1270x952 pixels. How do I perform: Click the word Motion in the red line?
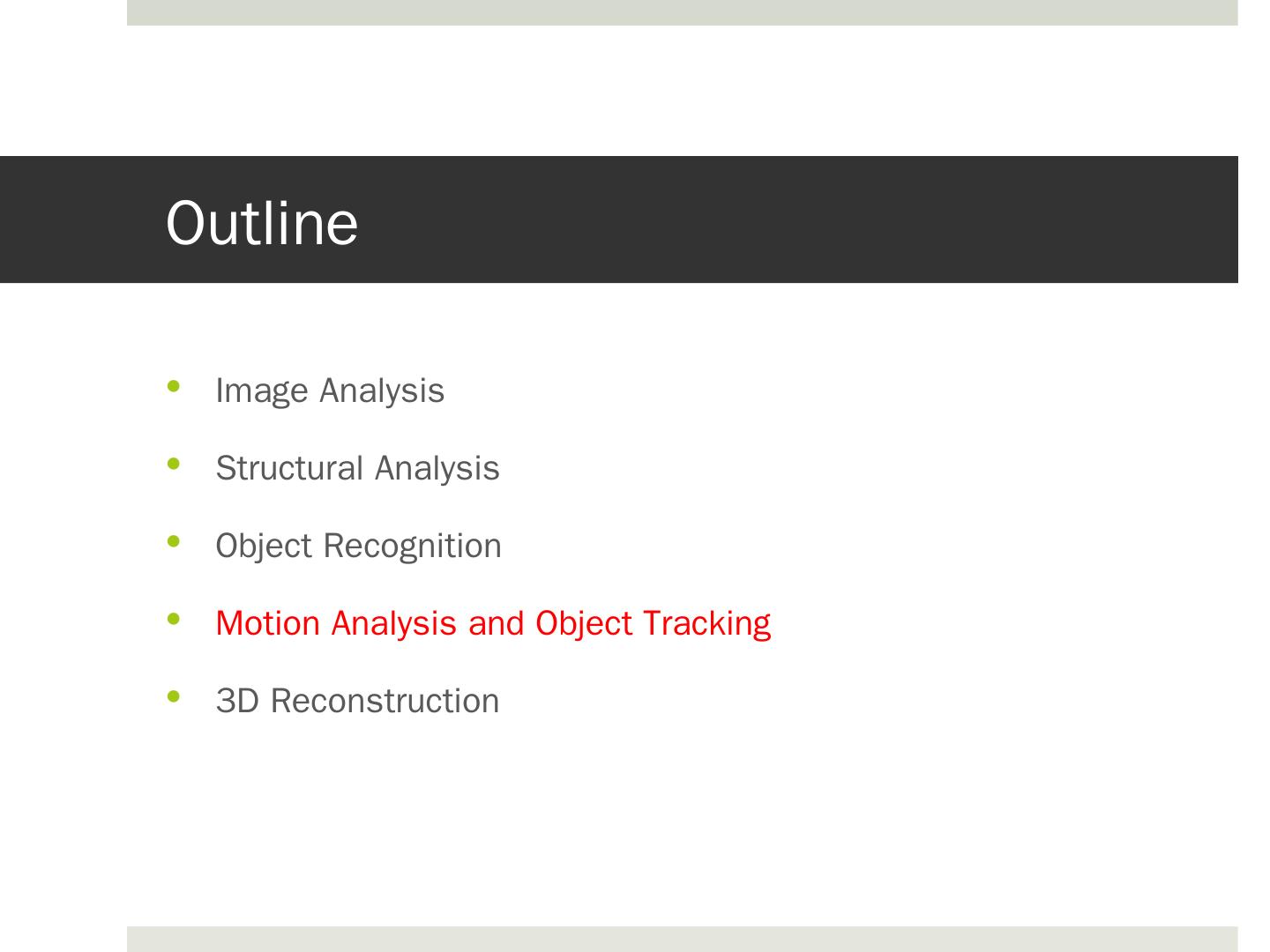[x=267, y=623]
